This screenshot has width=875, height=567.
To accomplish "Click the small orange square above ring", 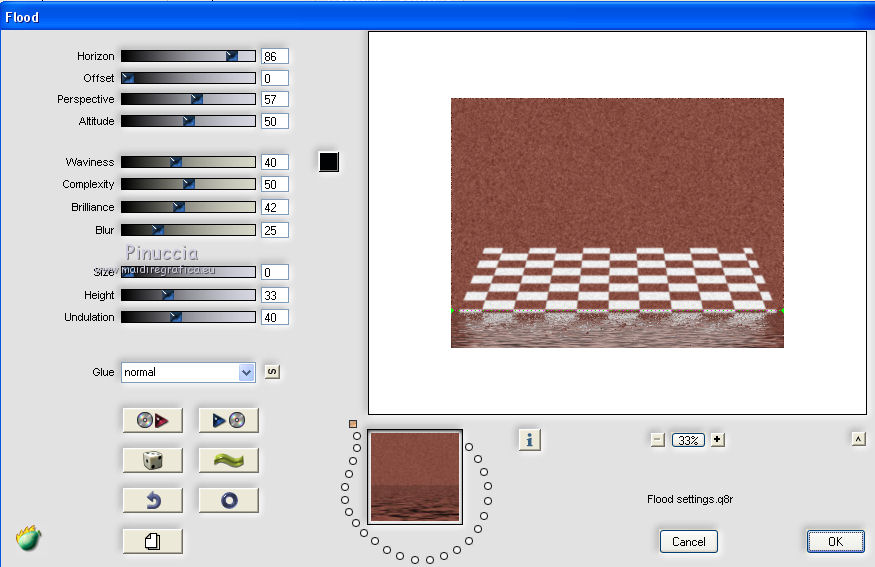I will coord(353,424).
